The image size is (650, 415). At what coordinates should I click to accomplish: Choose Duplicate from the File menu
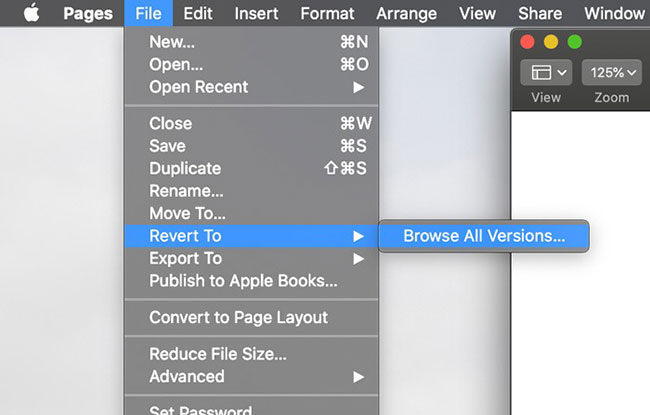(x=185, y=168)
